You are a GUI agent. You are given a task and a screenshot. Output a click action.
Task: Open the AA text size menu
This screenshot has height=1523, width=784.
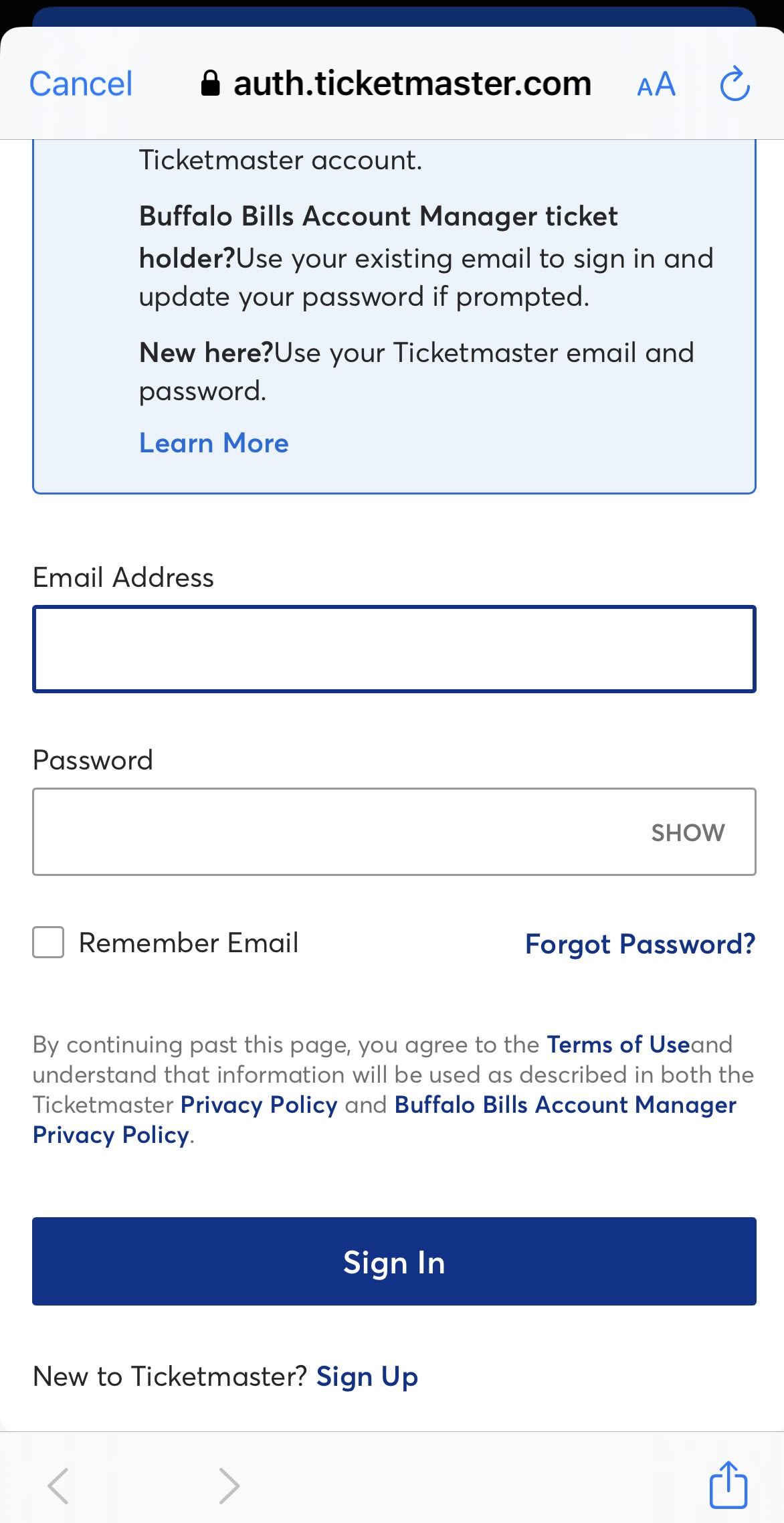pyautogui.click(x=656, y=86)
